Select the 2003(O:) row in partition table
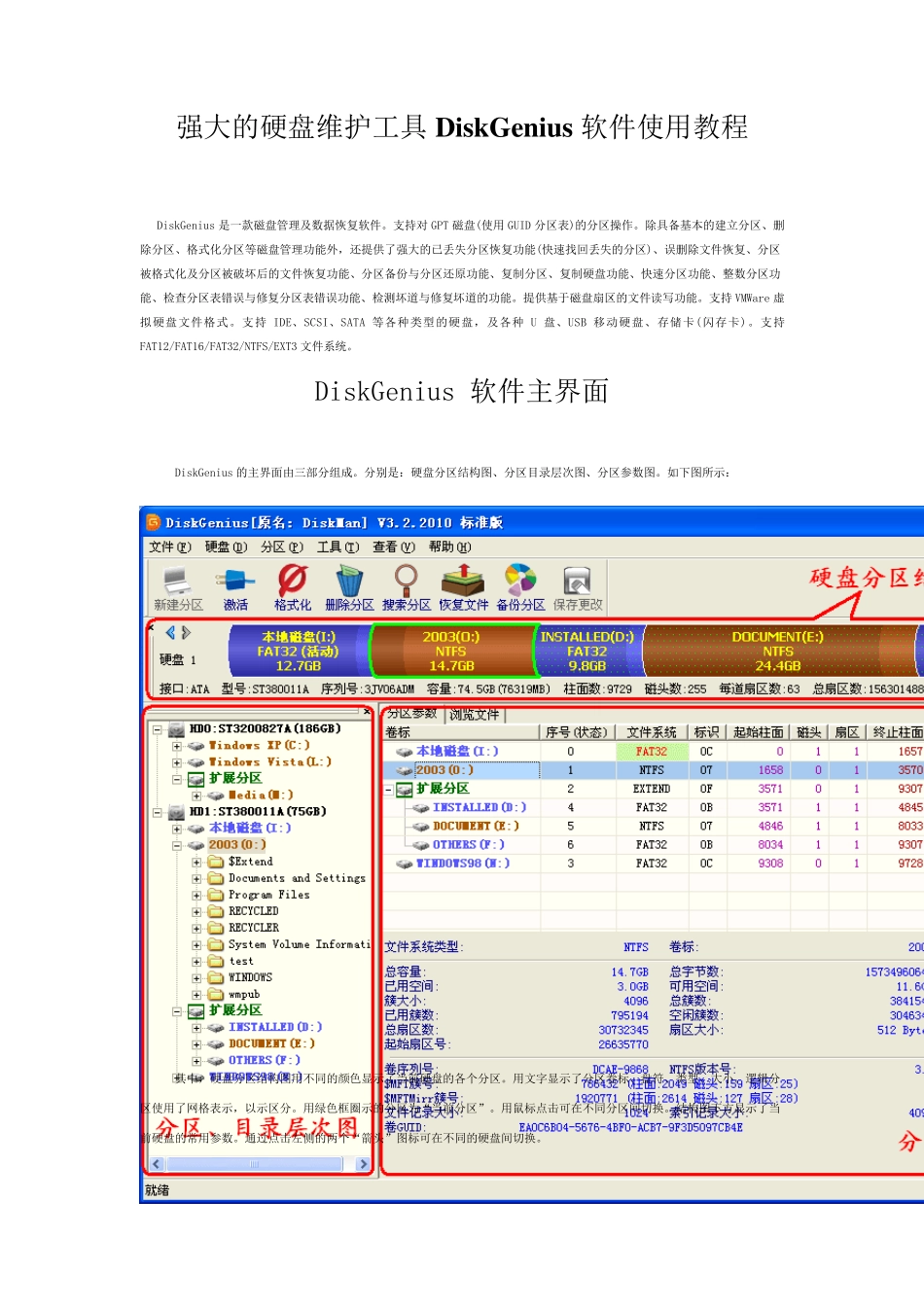The height and width of the screenshot is (1307, 924). [x=654, y=770]
